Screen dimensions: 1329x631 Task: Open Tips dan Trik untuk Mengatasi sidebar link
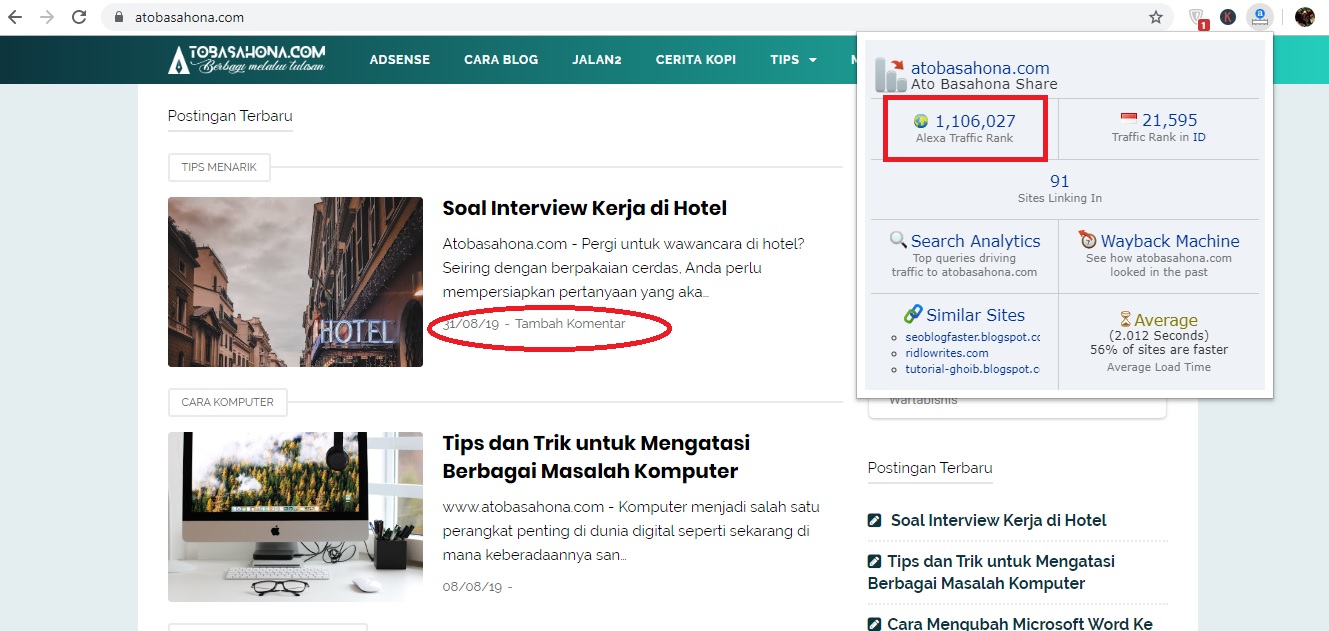tap(991, 572)
